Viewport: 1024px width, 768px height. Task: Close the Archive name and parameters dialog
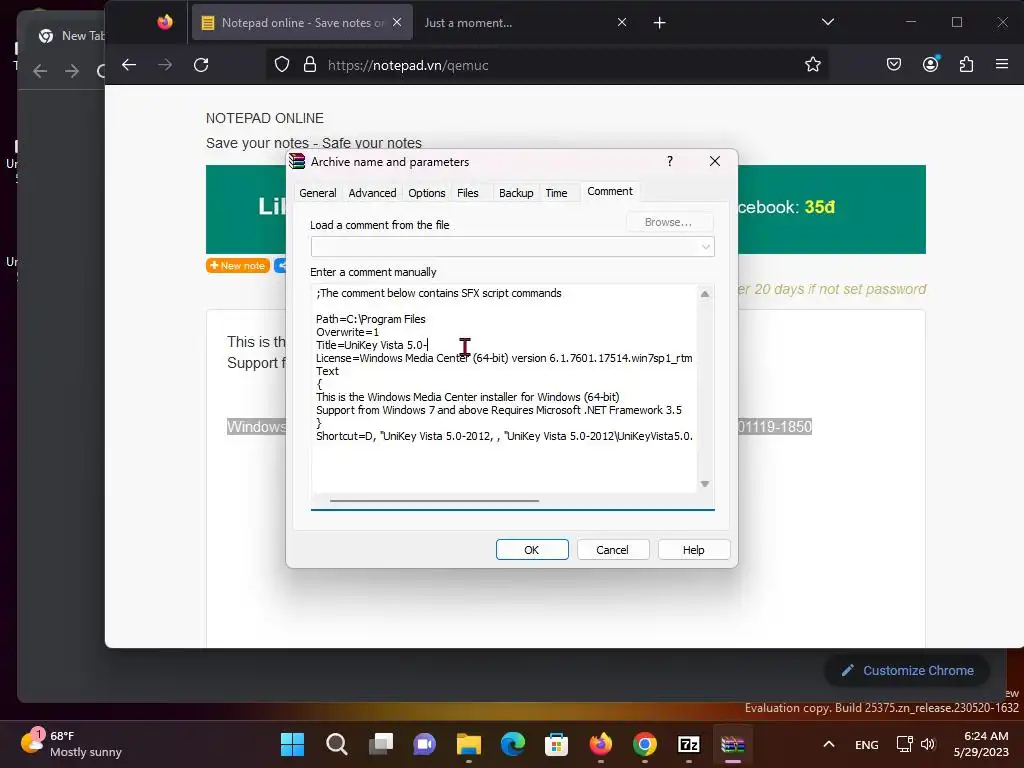click(714, 161)
